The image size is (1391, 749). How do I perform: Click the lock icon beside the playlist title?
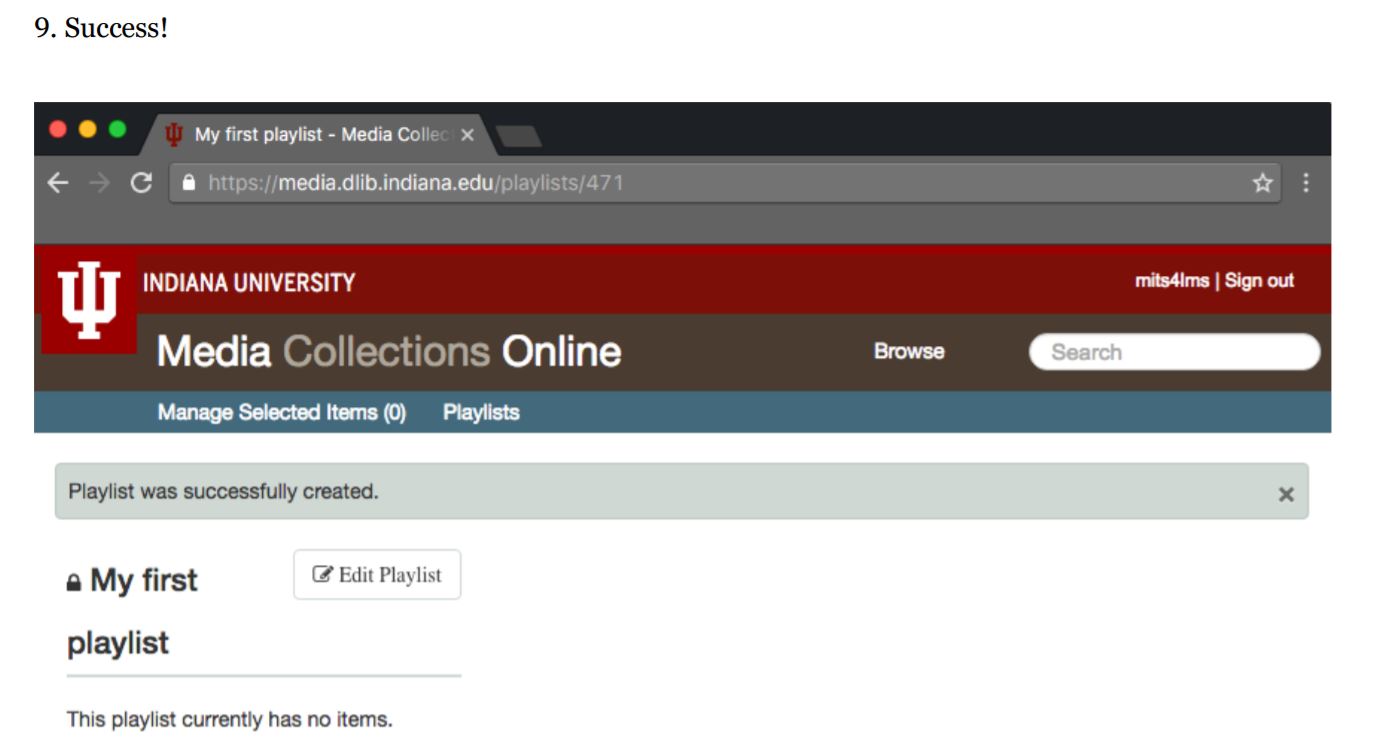point(72,581)
